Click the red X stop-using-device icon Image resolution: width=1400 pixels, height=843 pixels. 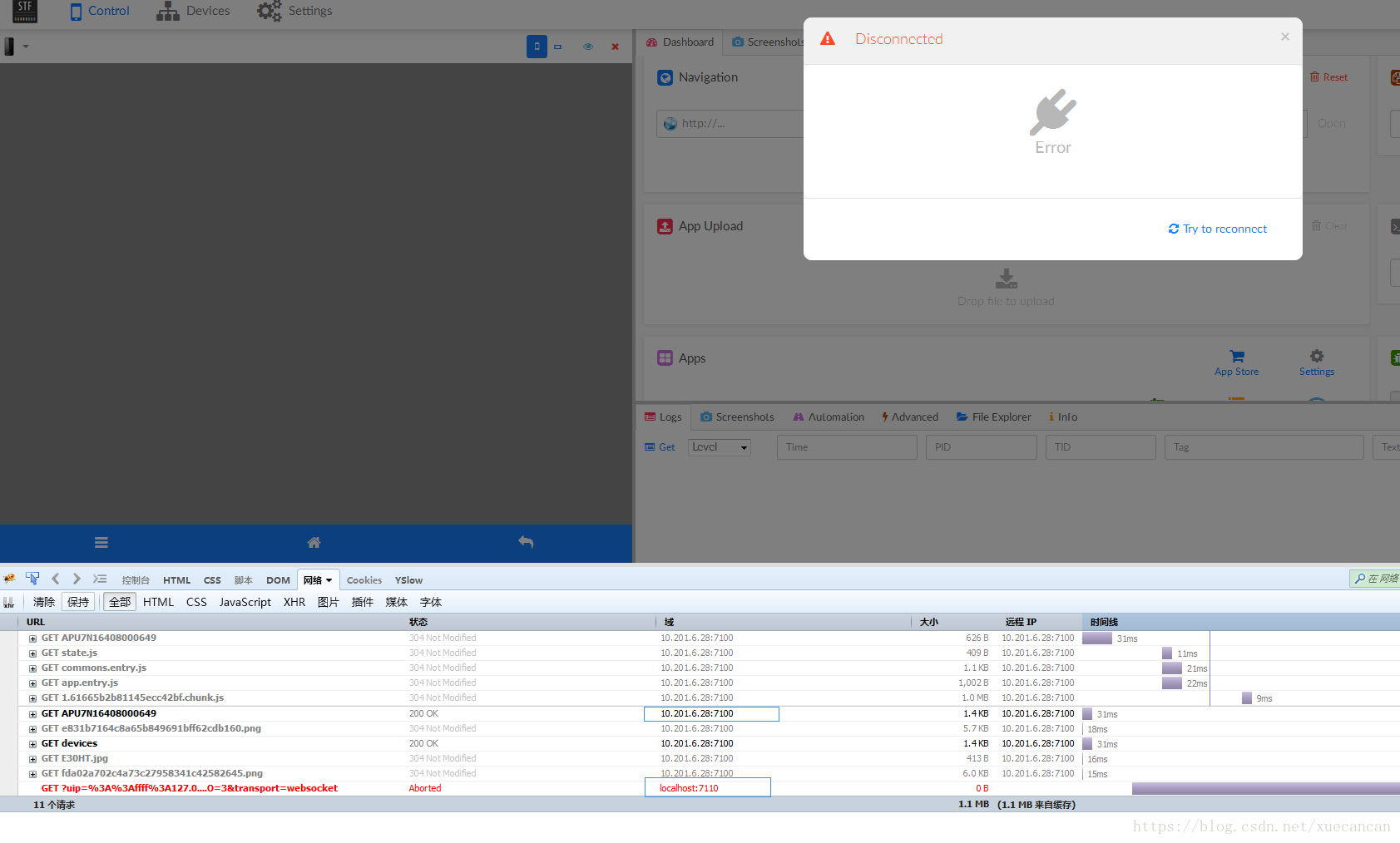(616, 47)
